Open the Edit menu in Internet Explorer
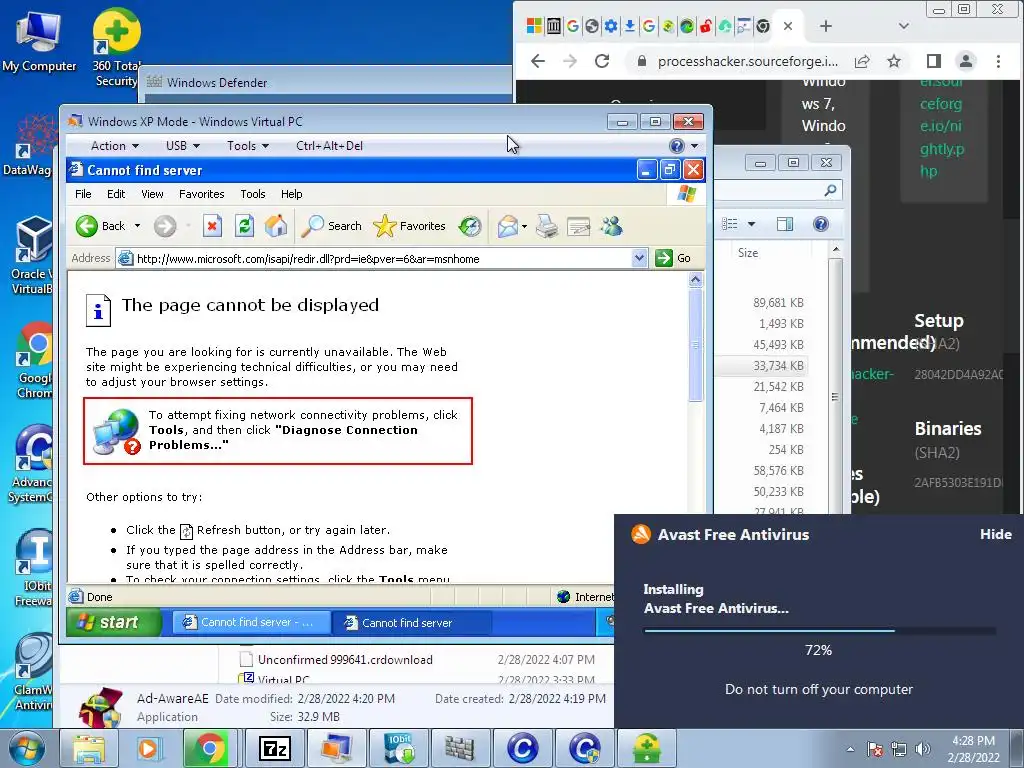1024x768 pixels. click(x=116, y=194)
